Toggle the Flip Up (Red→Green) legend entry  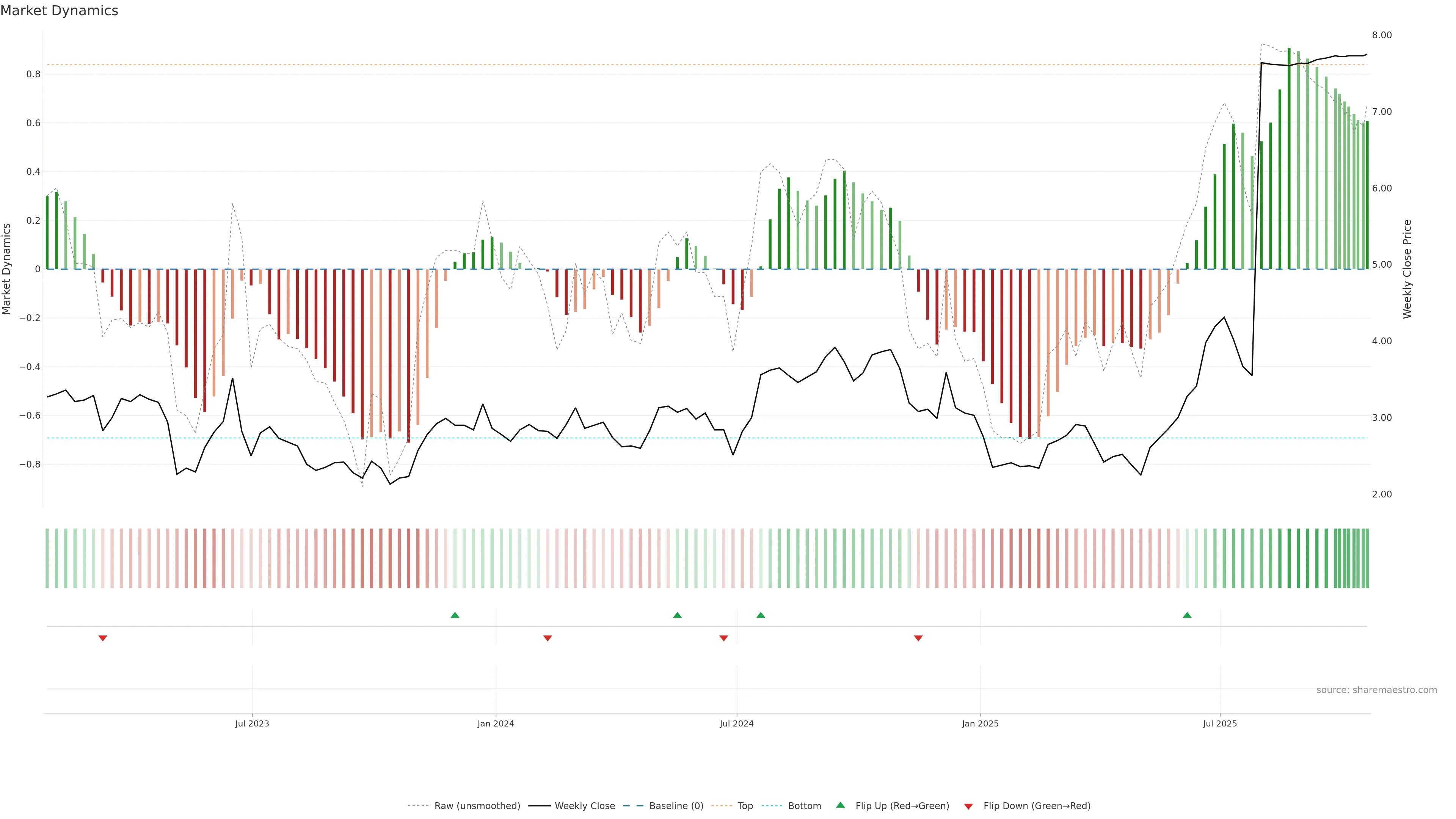pos(902,806)
